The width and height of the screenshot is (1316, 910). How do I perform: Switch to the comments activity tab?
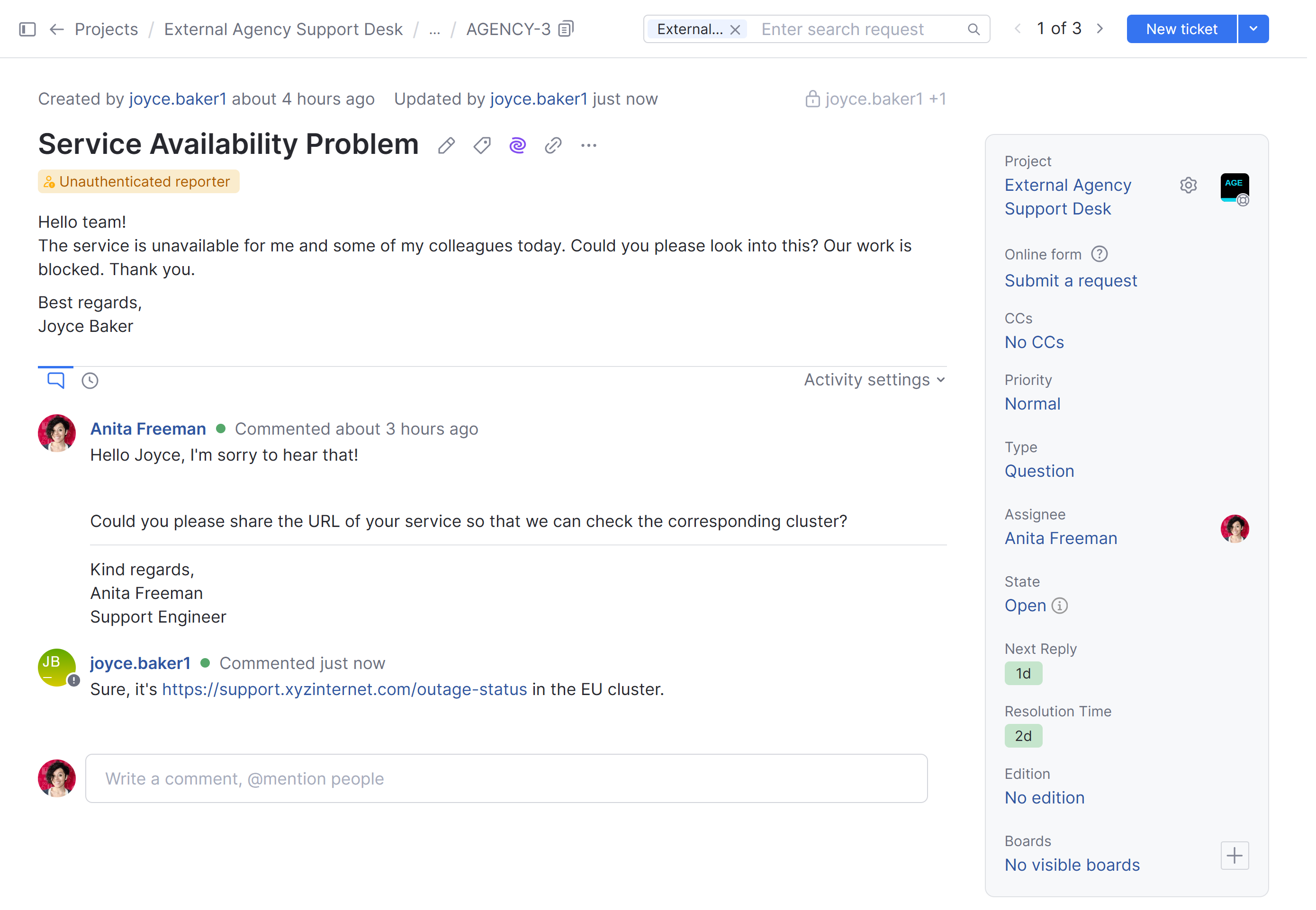[x=55, y=380]
